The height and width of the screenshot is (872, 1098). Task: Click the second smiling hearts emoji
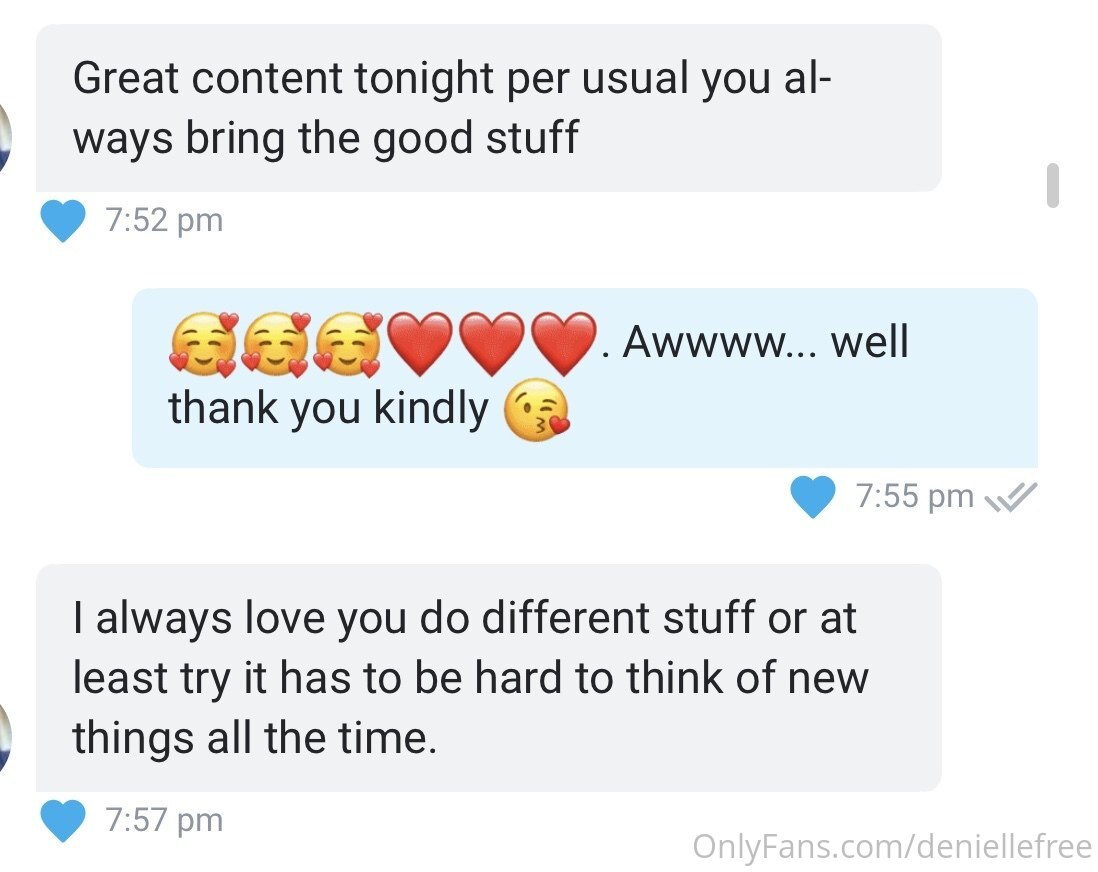tap(277, 344)
